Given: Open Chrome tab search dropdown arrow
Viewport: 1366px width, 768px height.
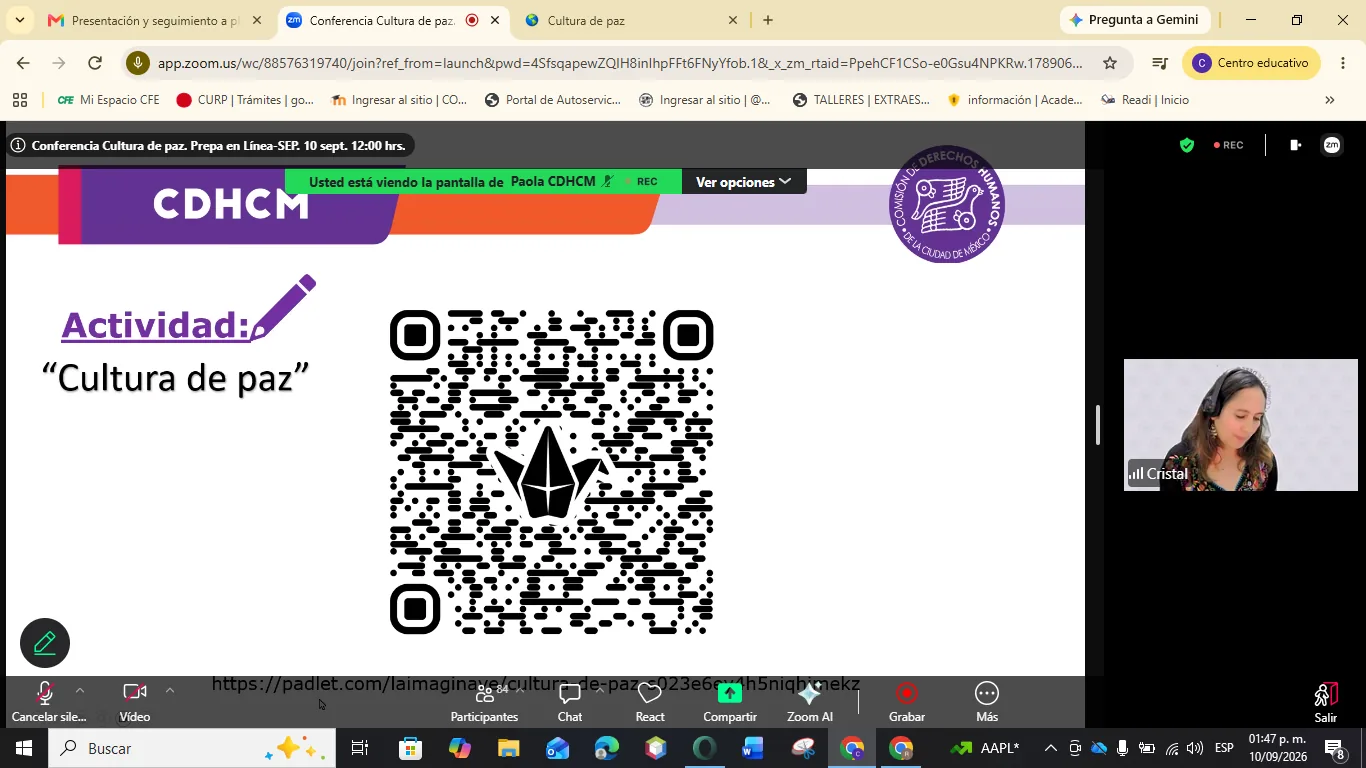Looking at the screenshot, I should click(x=20, y=20).
